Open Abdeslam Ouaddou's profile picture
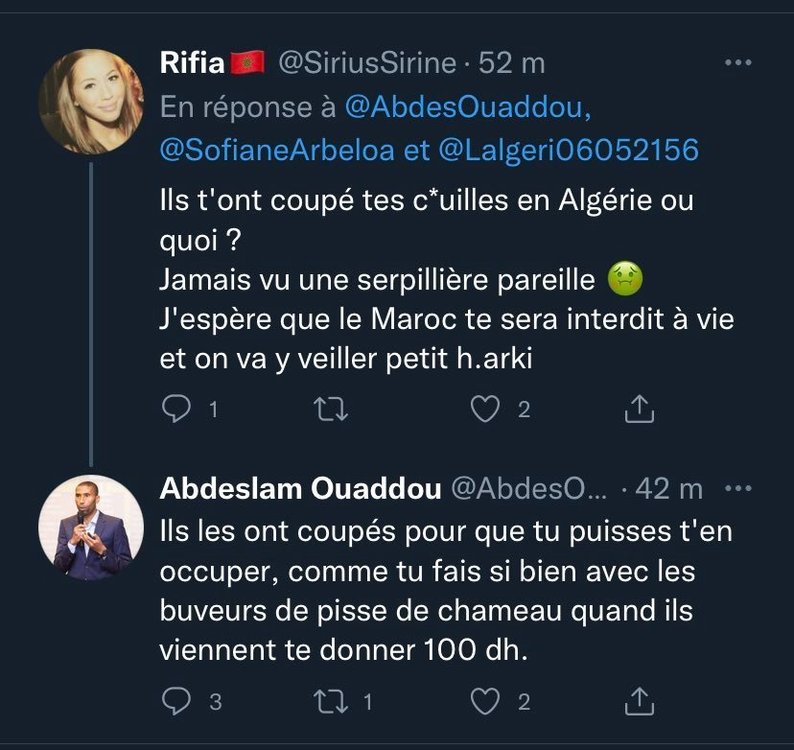The image size is (794, 750). pos(90,527)
